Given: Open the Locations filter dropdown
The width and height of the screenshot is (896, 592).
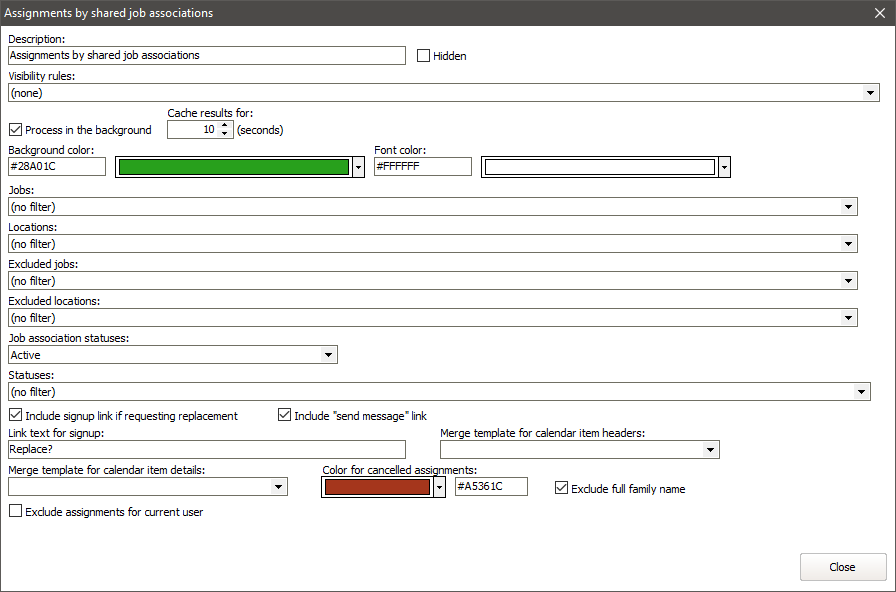Looking at the screenshot, I should point(848,244).
